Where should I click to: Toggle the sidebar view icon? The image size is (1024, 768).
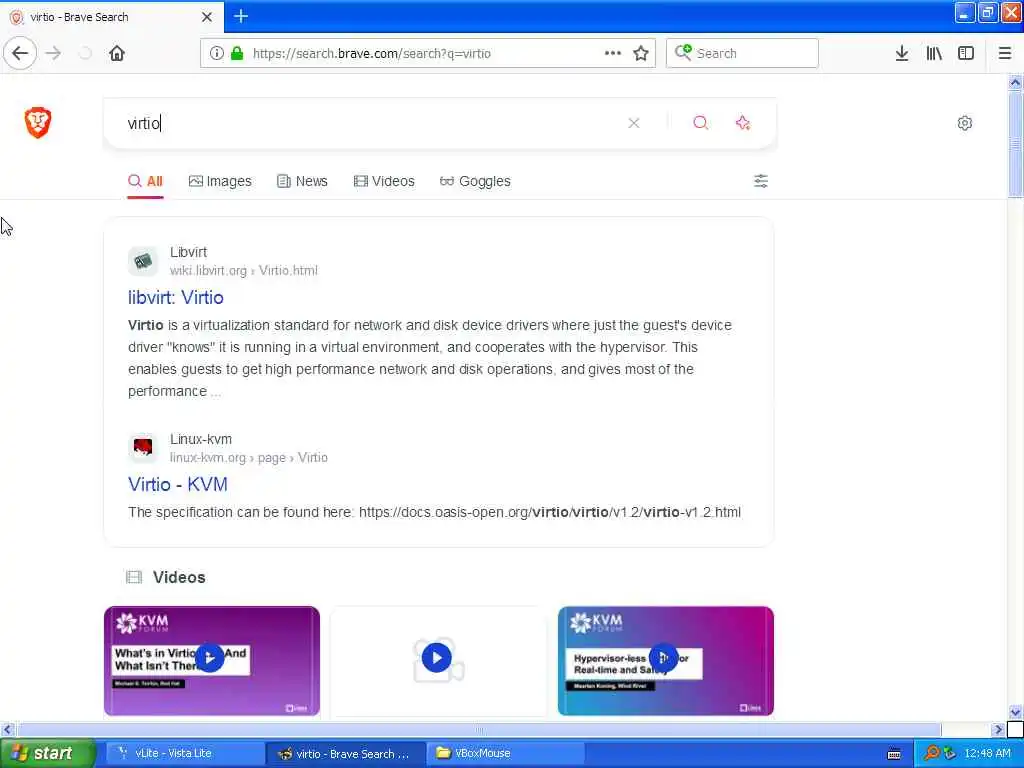[966, 53]
